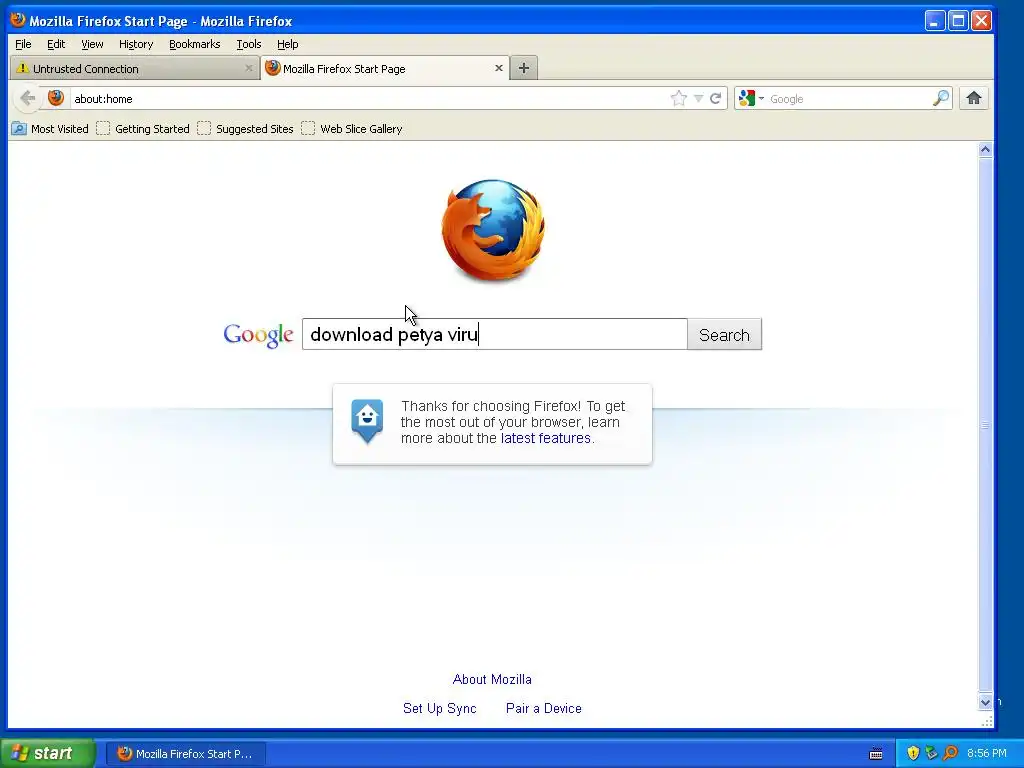The width and height of the screenshot is (1024, 768).
Task: Focus the Google toolbar search field
Action: 849,99
